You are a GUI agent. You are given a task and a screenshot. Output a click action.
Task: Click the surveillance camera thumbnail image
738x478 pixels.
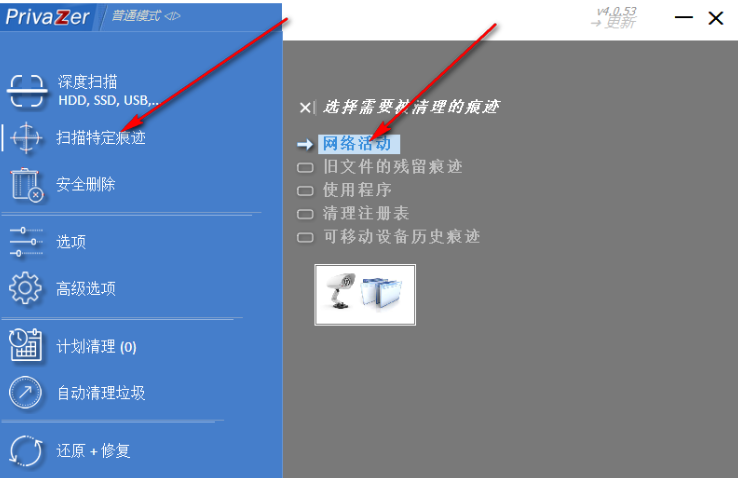pyautogui.click(x=365, y=295)
